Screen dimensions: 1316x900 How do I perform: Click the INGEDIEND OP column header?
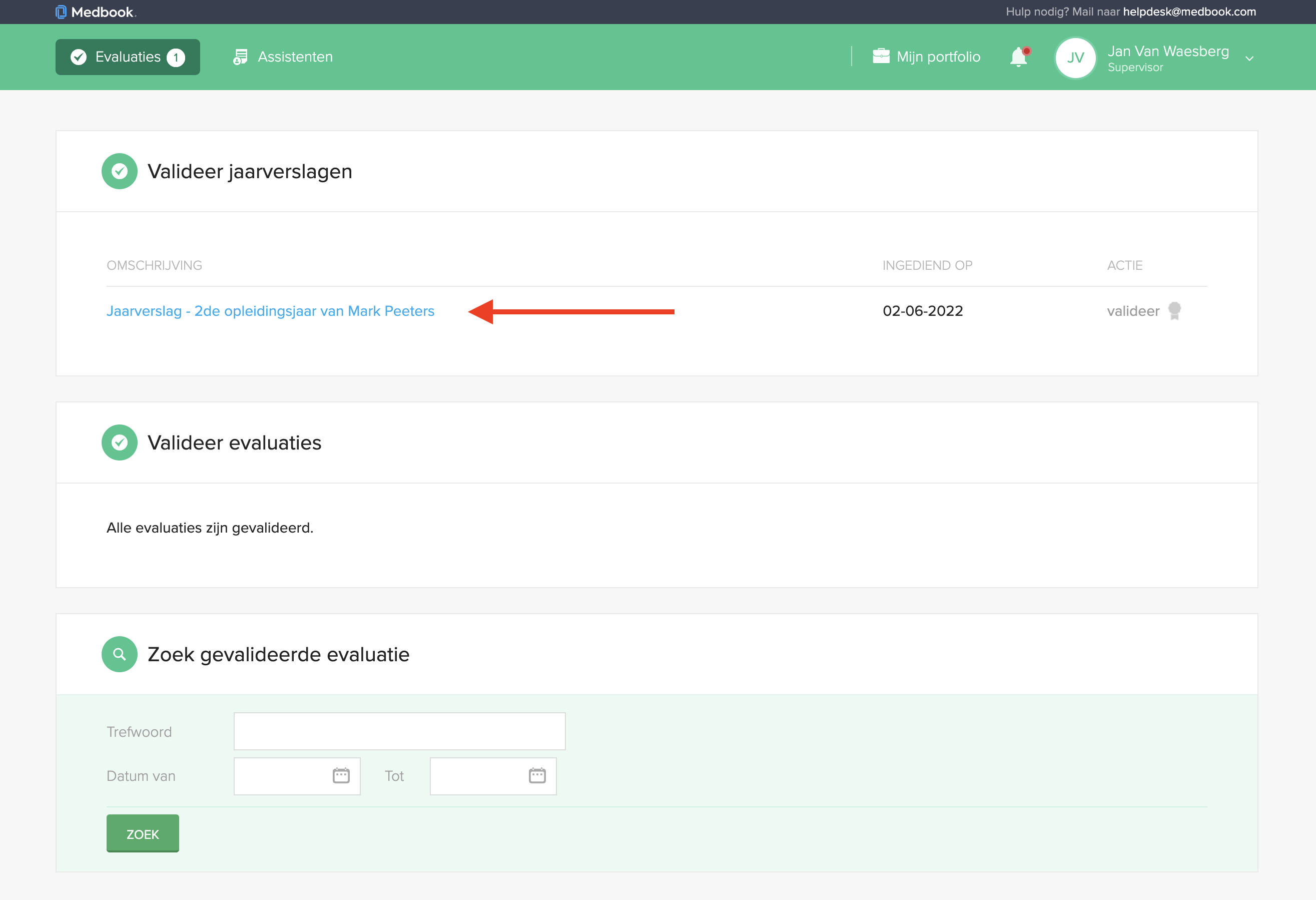(928, 265)
